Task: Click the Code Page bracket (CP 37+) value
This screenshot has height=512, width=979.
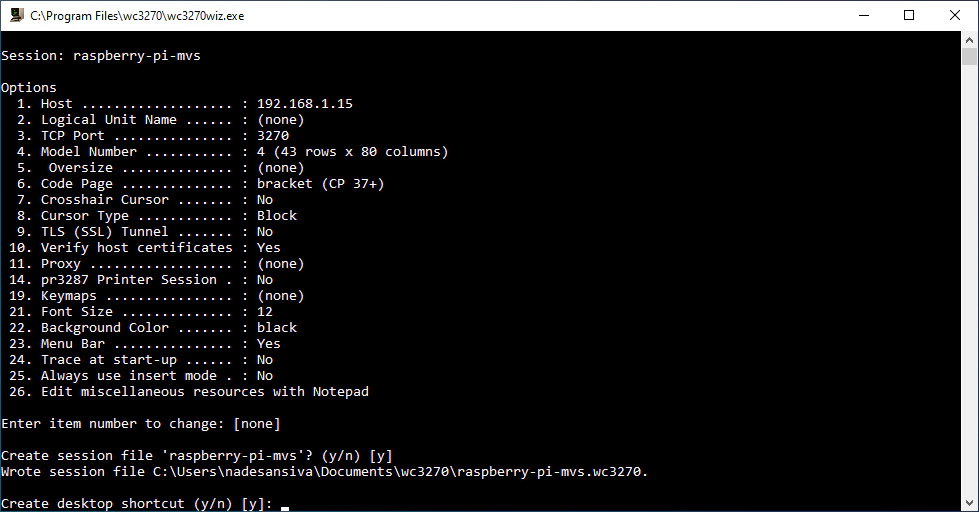Action: 320,184
